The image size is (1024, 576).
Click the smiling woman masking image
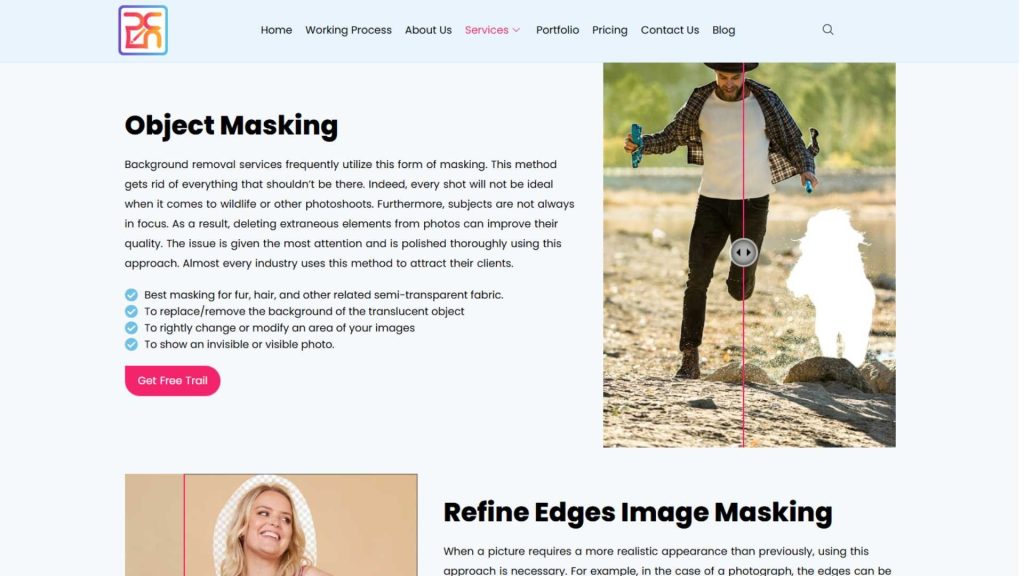pyautogui.click(x=271, y=525)
